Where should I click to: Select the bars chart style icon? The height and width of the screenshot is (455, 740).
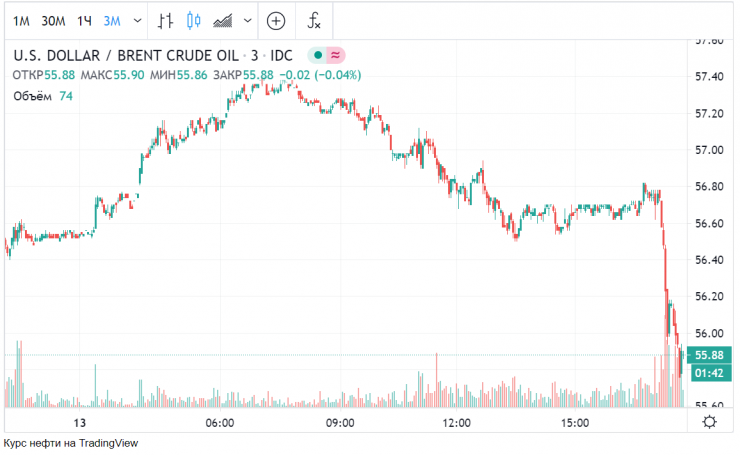168,20
